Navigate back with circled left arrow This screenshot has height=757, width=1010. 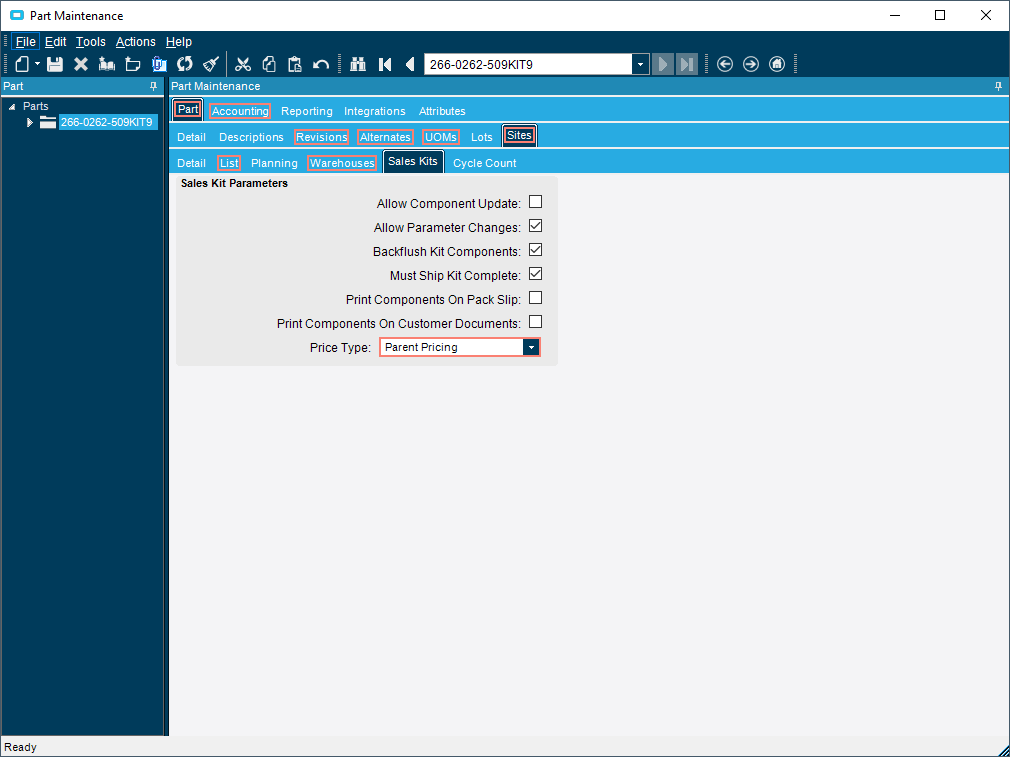(725, 64)
